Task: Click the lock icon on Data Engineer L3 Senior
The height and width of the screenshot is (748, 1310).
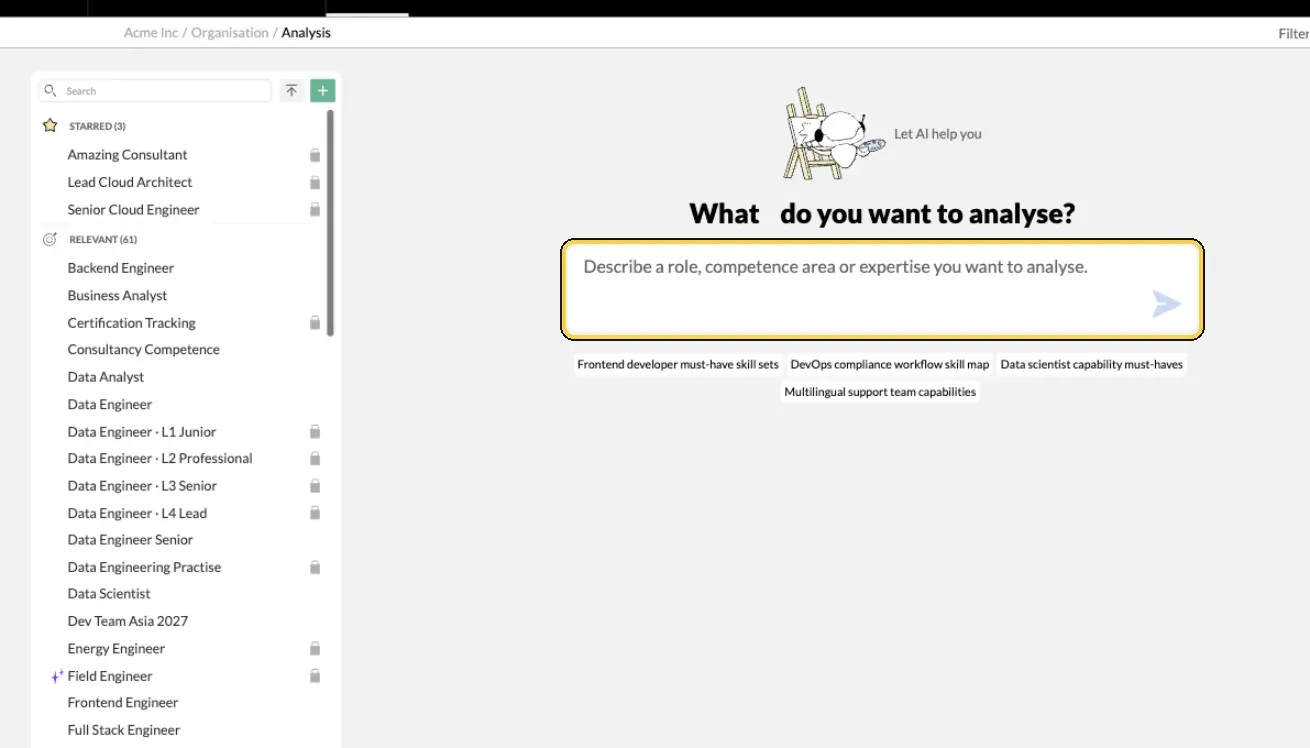Action: point(315,486)
